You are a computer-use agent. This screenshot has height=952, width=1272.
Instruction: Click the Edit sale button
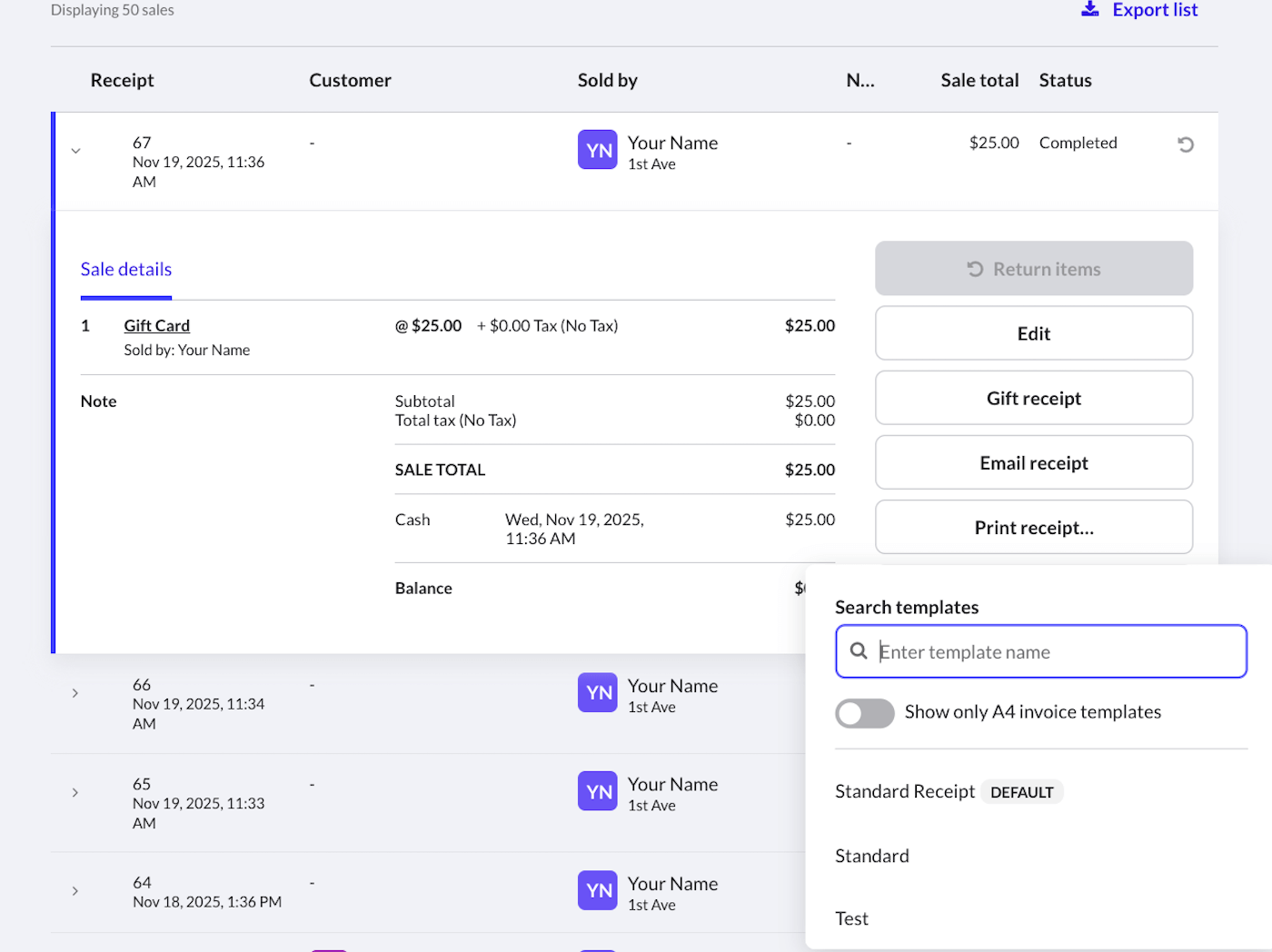coord(1033,333)
